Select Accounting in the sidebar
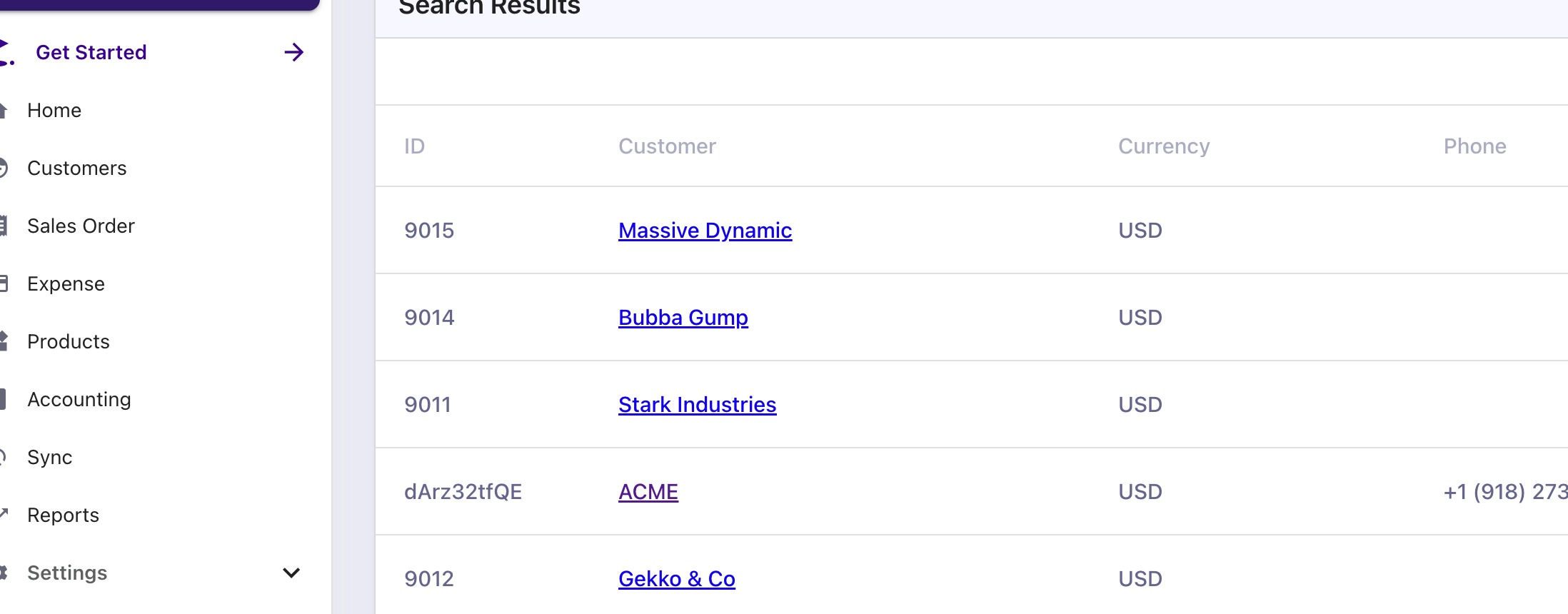 pos(79,399)
